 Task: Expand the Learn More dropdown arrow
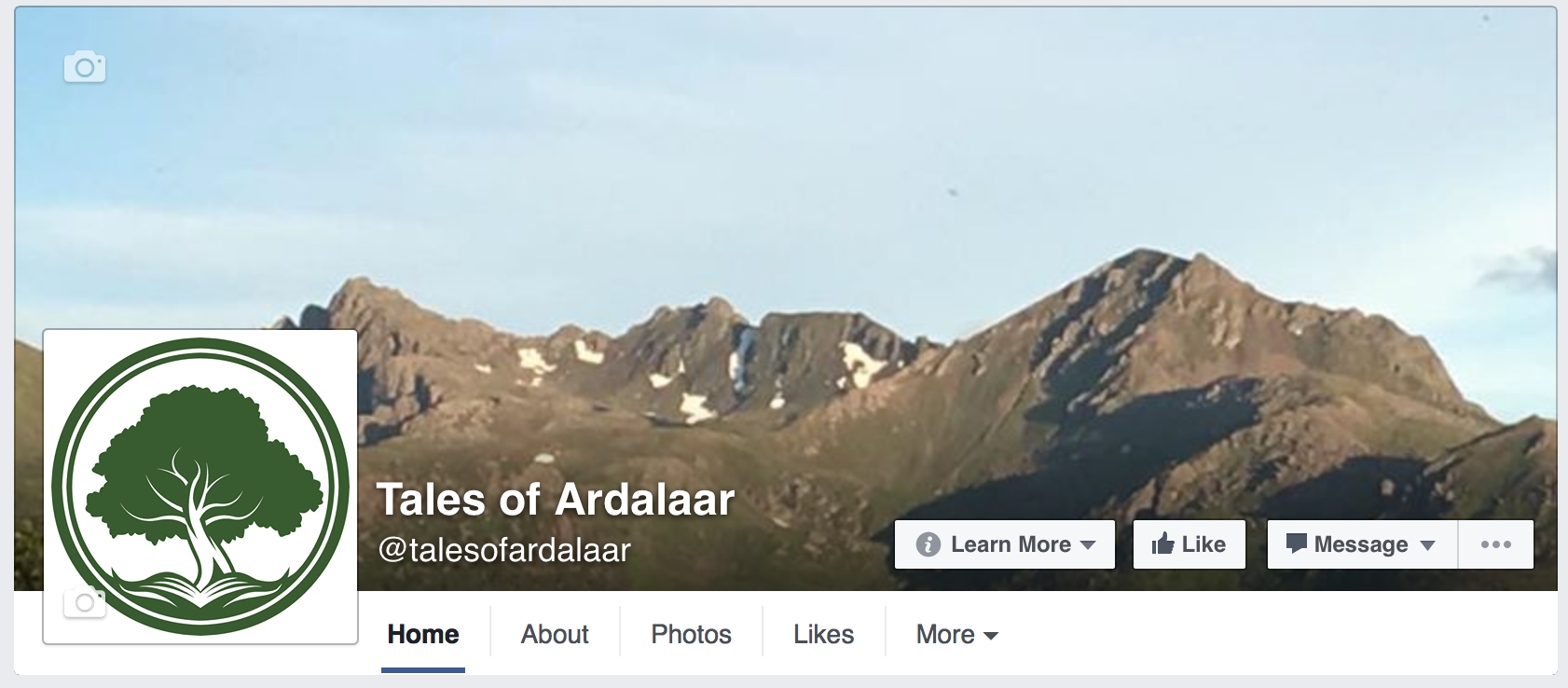pyautogui.click(x=1088, y=545)
